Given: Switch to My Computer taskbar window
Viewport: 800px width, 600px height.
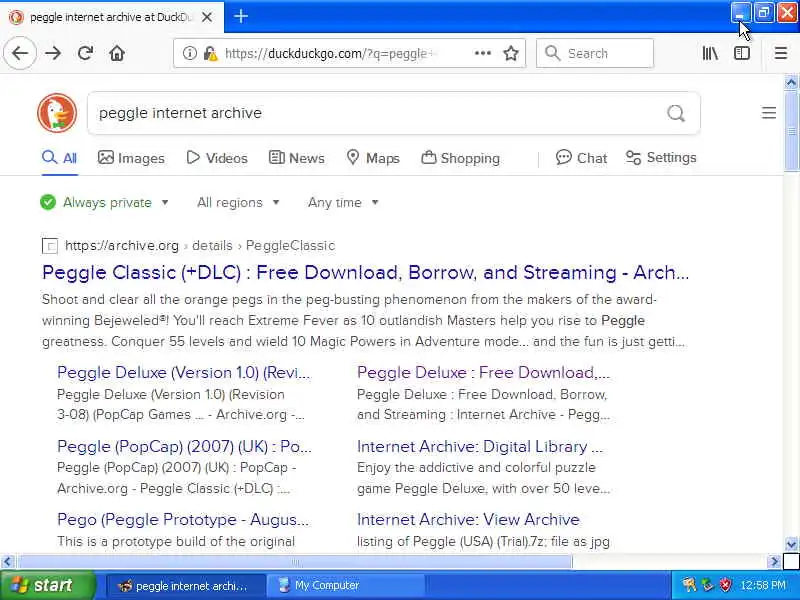Looking at the screenshot, I should click(346, 586).
